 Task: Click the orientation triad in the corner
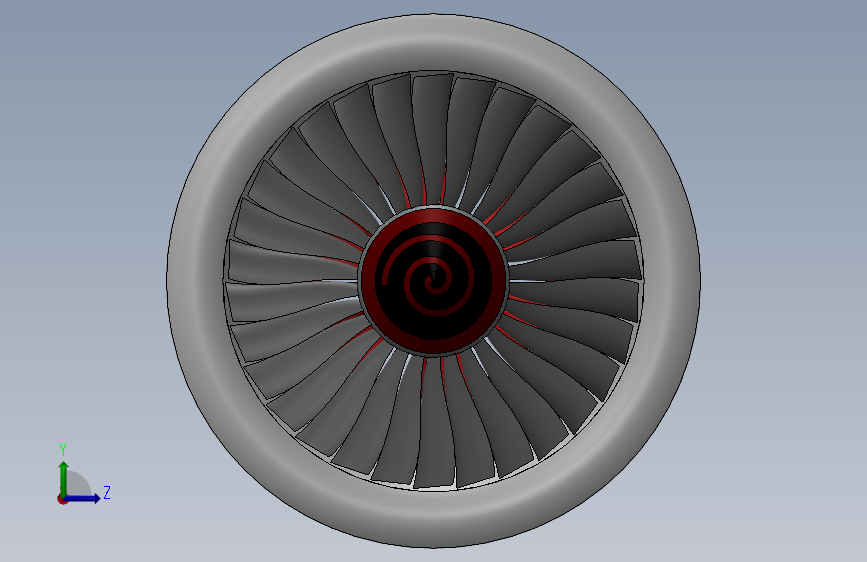click(x=83, y=475)
